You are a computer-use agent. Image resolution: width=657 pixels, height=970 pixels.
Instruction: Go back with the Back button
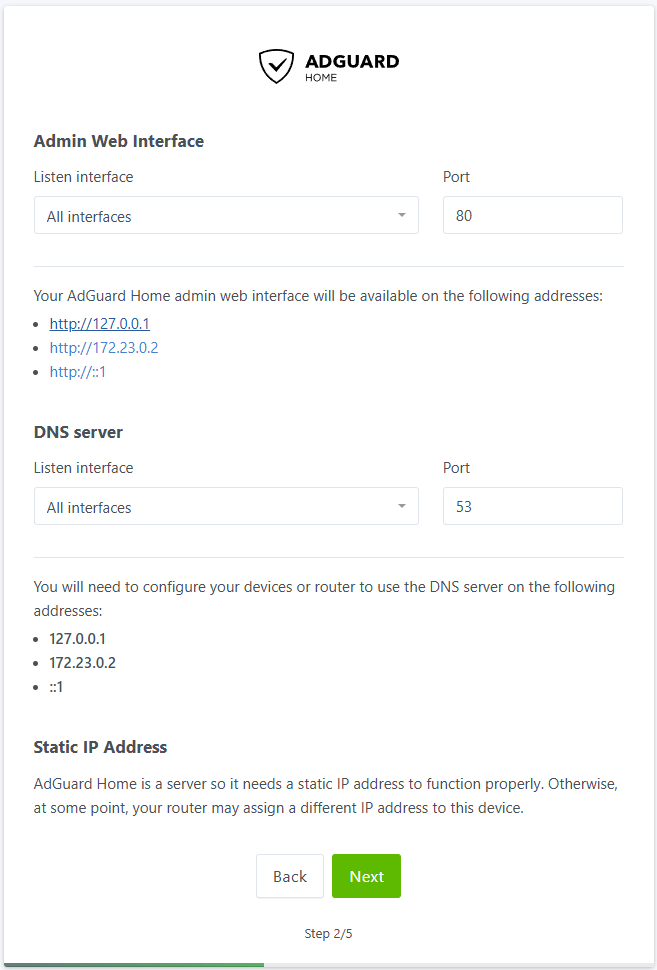289,876
